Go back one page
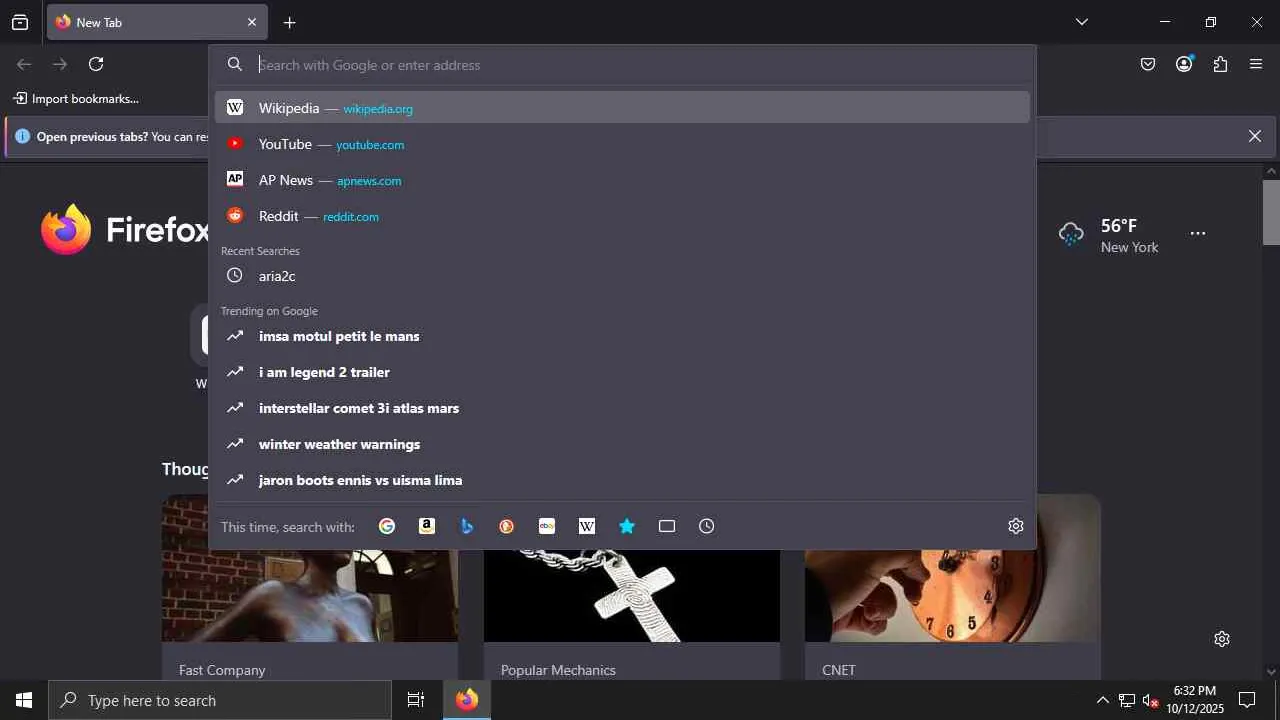 (24, 64)
